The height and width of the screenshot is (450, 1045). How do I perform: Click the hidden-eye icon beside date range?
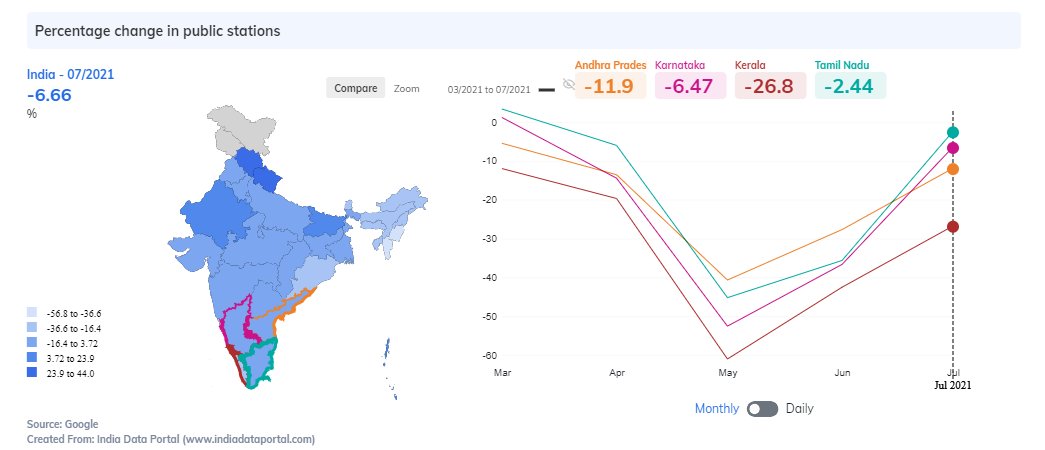point(568,84)
